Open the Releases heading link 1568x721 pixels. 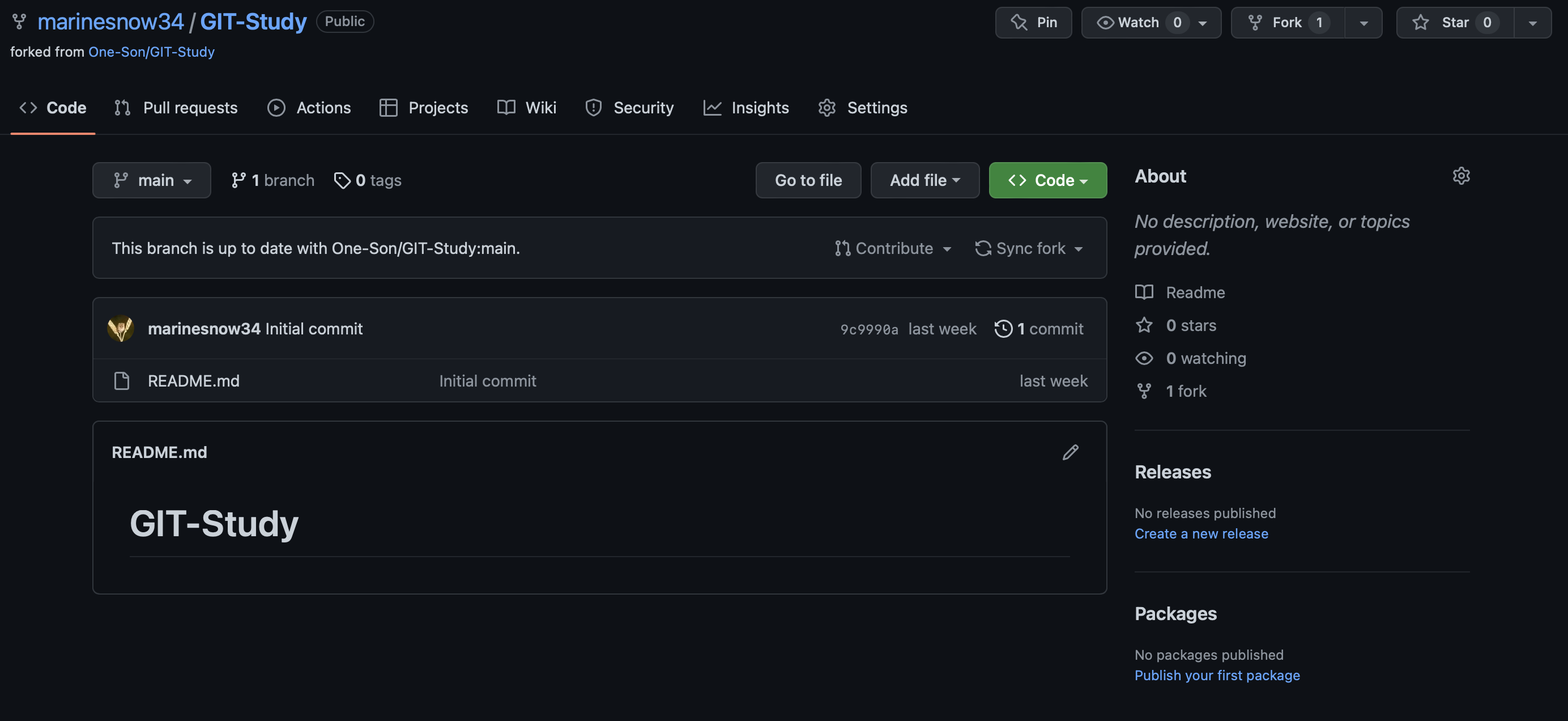1173,472
